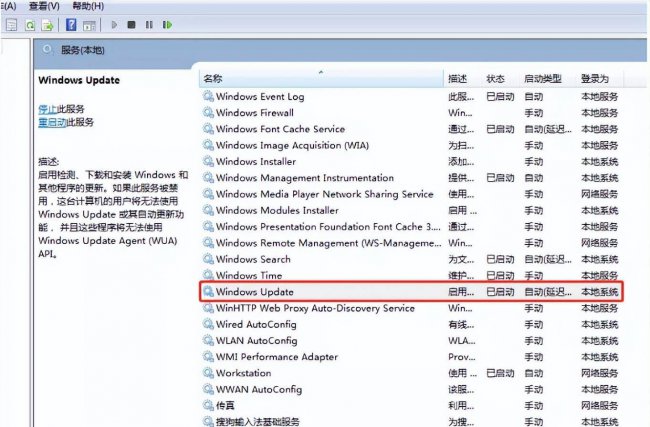Click the 重启动 link to restart service
650x427 pixels.
(x=52, y=122)
